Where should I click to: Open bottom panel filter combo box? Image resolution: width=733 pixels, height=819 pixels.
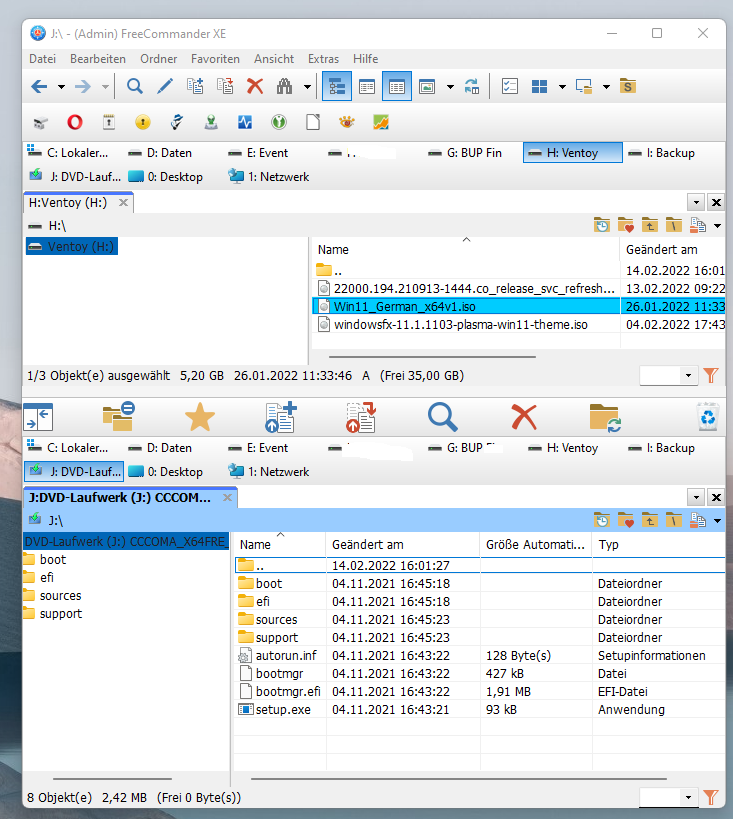pos(669,798)
